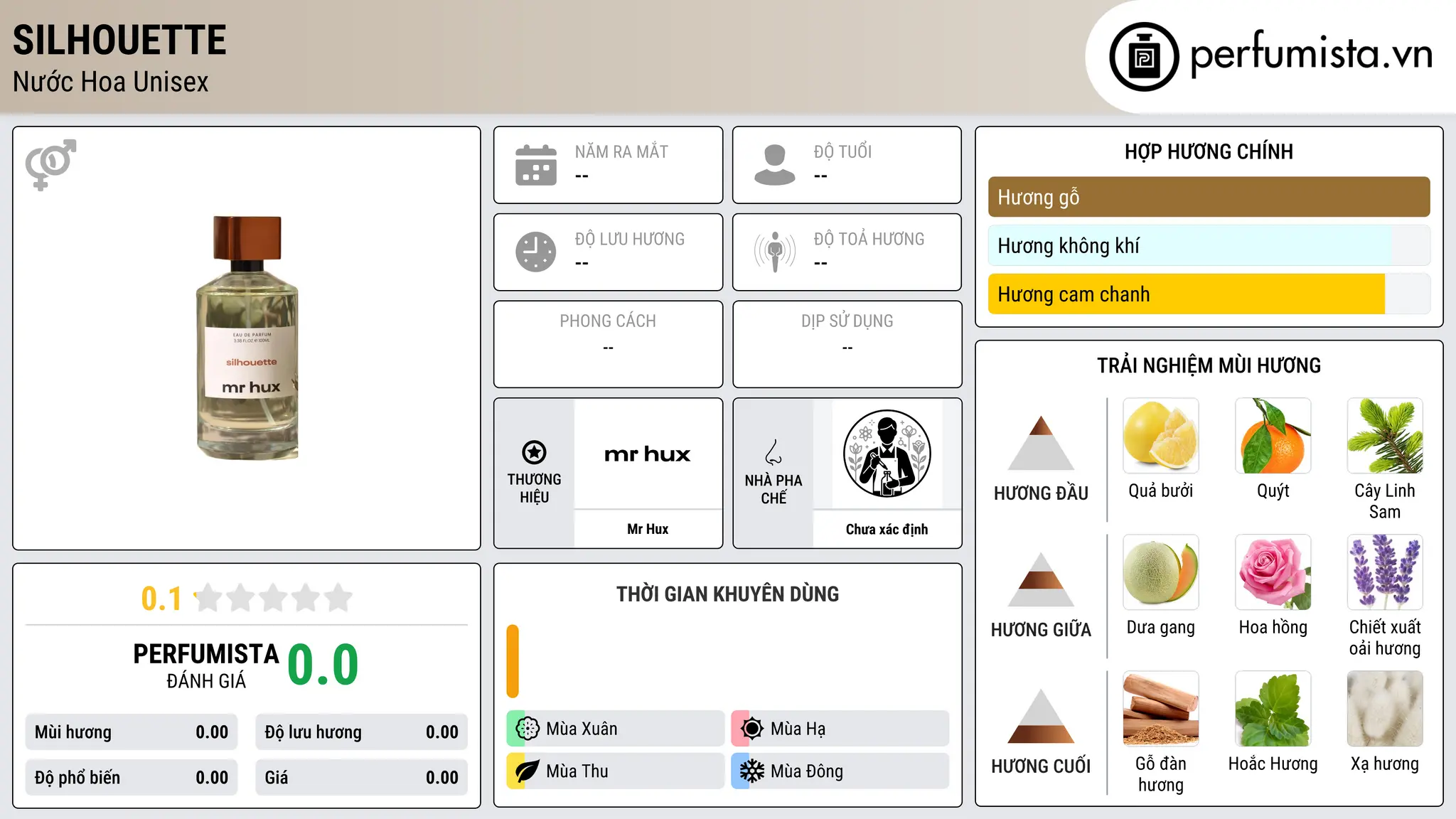The image size is (1456, 819).
Task: Select the Quýt mandarin note image
Action: click(x=1273, y=436)
